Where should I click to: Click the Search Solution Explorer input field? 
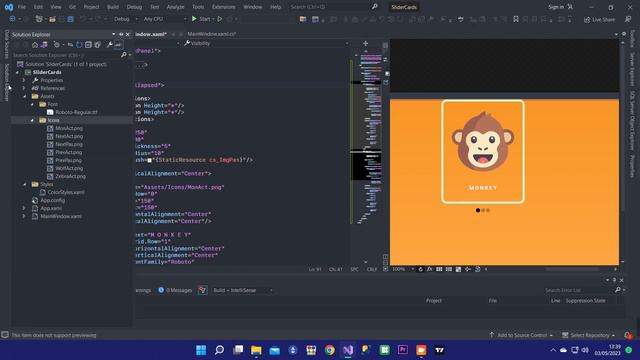pos(66,55)
